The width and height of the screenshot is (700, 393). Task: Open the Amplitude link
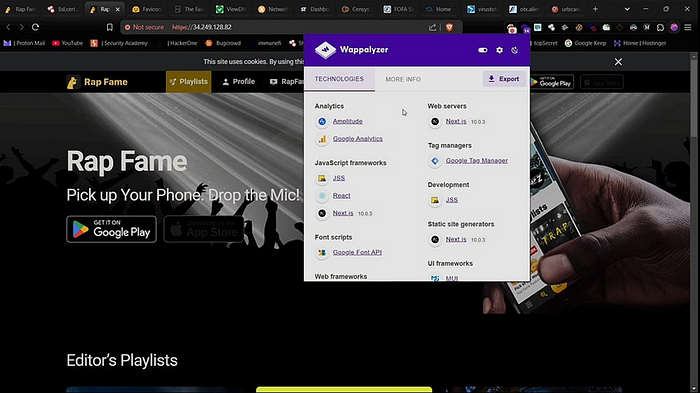pos(347,121)
